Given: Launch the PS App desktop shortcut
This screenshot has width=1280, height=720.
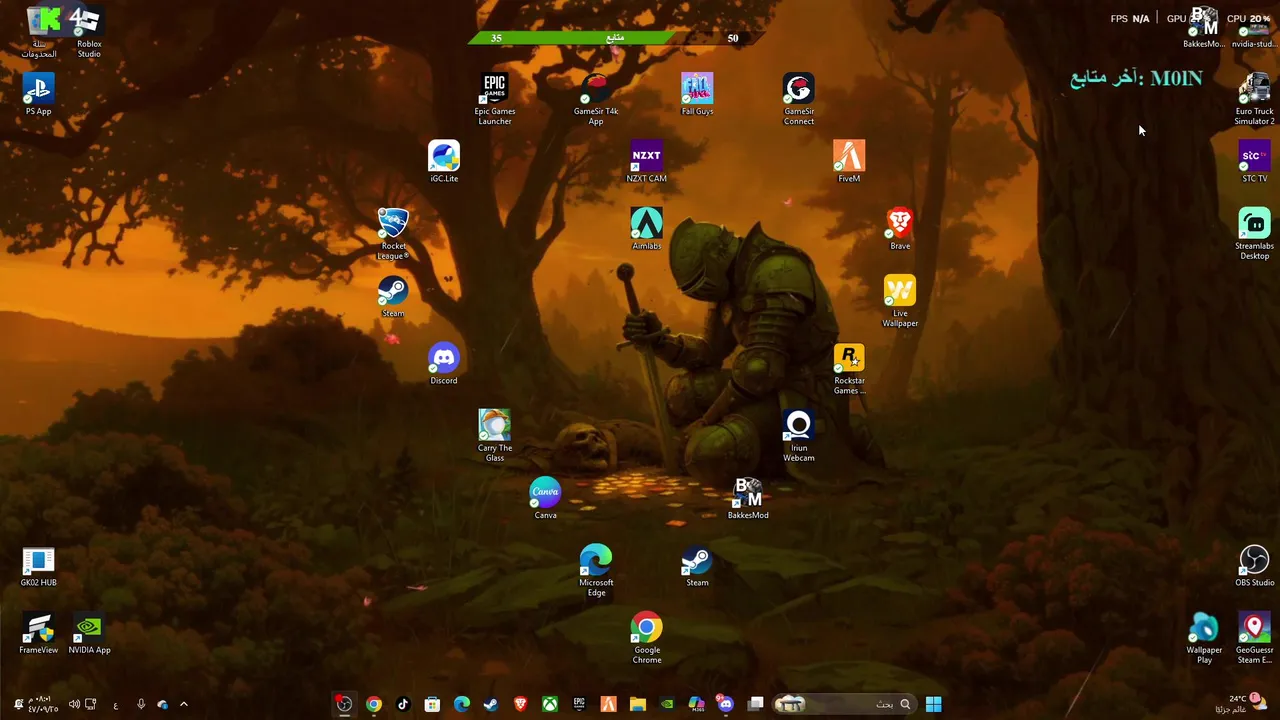Looking at the screenshot, I should (38, 95).
